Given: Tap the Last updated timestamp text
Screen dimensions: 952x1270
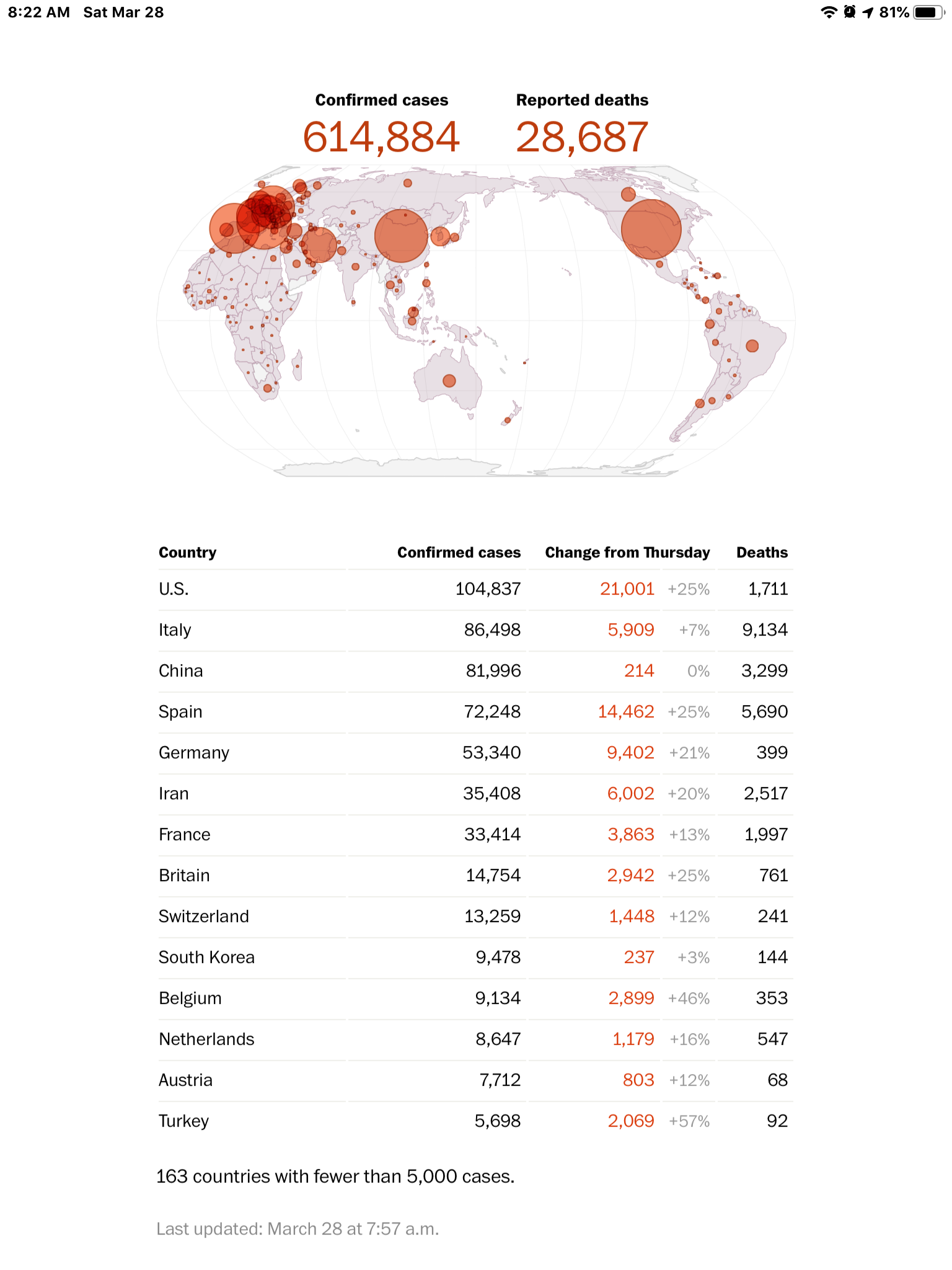Looking at the screenshot, I should tap(297, 1229).
